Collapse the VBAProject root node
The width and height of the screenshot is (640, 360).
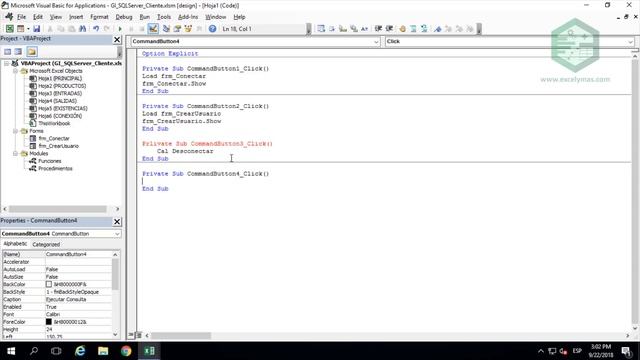[x=7, y=63]
